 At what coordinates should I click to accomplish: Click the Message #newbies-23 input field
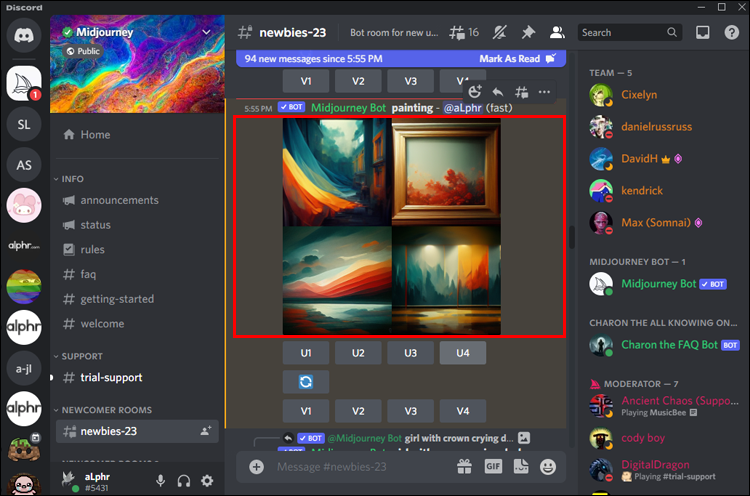361,466
